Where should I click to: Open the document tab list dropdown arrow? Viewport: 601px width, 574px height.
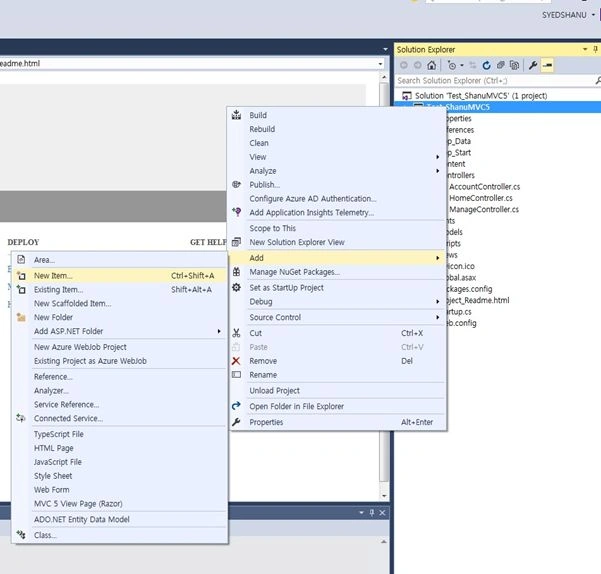click(385, 49)
